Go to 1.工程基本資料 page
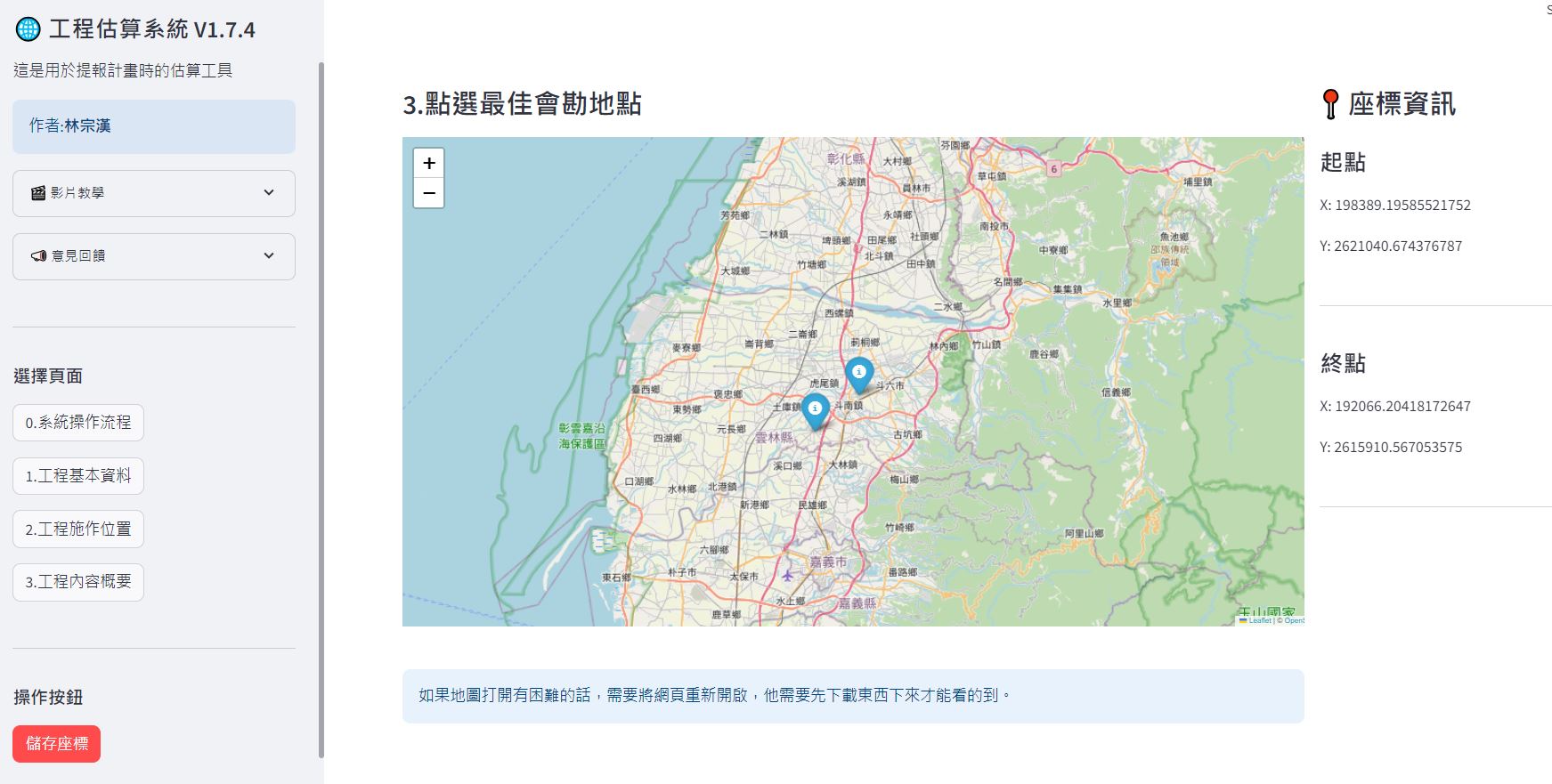Viewport: 1552px width, 784px height. coord(78,476)
